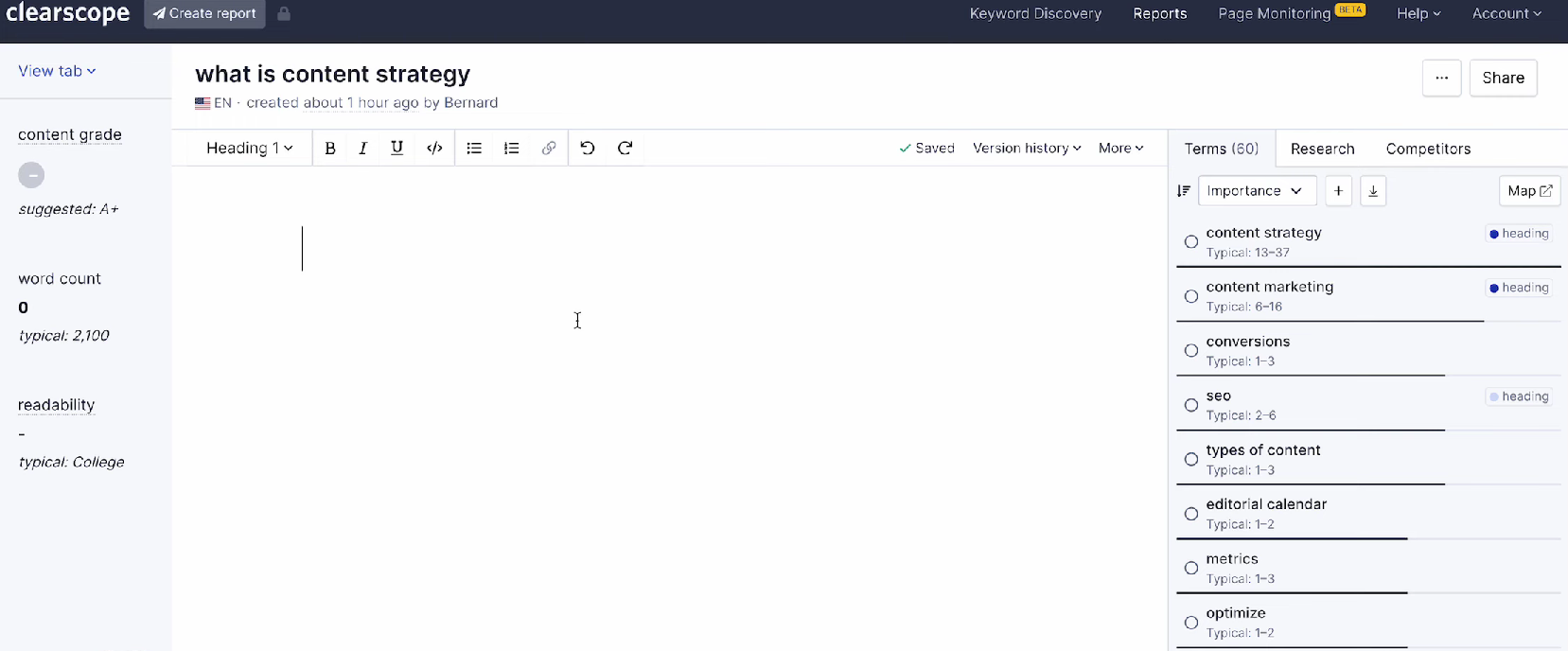Image resolution: width=1568 pixels, height=651 pixels.
Task: Go to Reports page
Action: tap(1159, 14)
